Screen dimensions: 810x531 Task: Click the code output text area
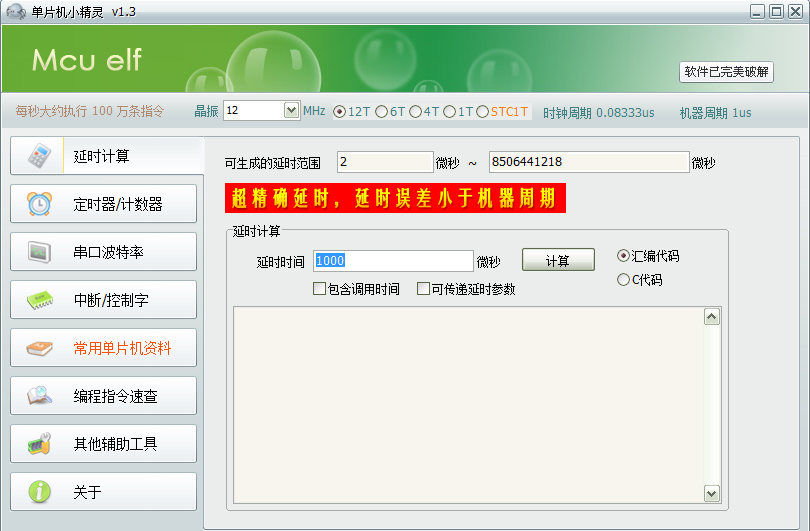(x=469, y=405)
